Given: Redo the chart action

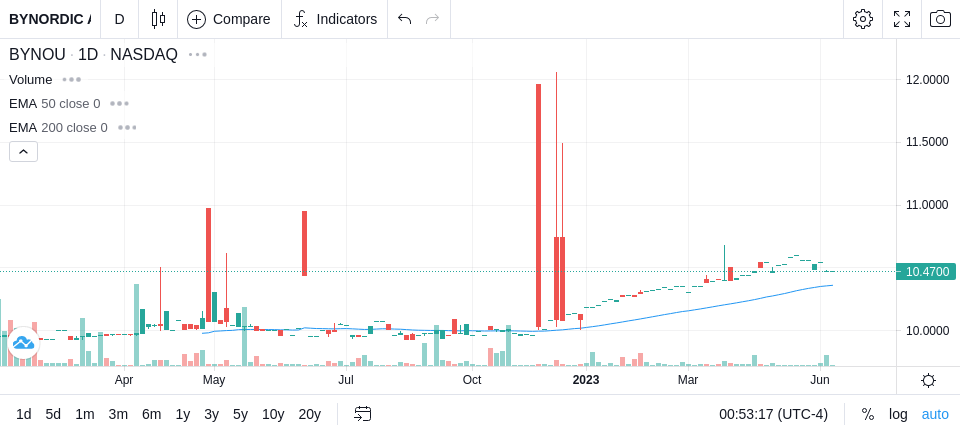Looking at the screenshot, I should click(x=433, y=19).
